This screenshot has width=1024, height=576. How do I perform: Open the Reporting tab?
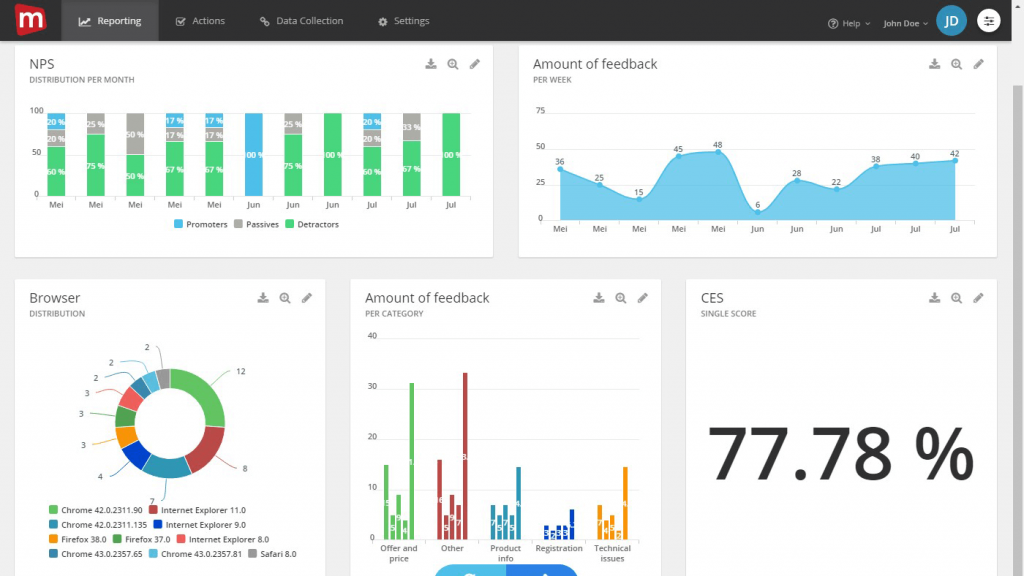[x=110, y=21]
